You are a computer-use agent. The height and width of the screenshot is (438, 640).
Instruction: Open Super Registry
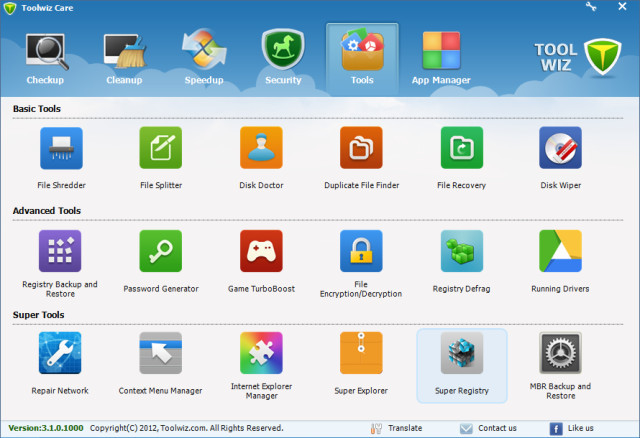(462, 365)
